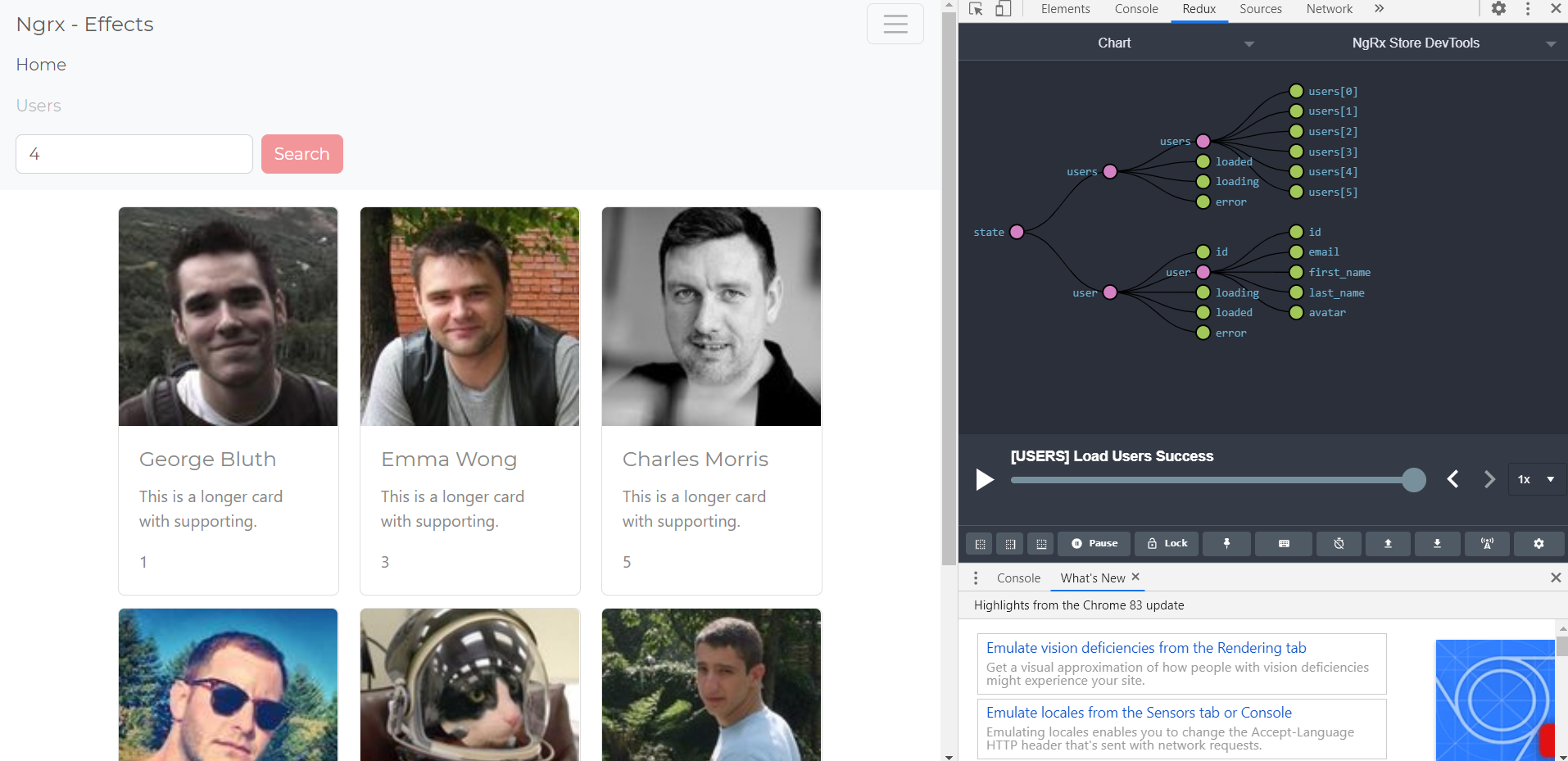Select the drawer Console tab
This screenshot has height=761, width=1568.
coord(1018,578)
